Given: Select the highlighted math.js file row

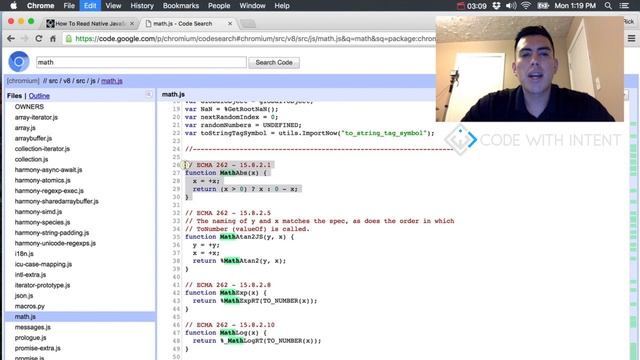Looking at the screenshot, I should 80,317.
